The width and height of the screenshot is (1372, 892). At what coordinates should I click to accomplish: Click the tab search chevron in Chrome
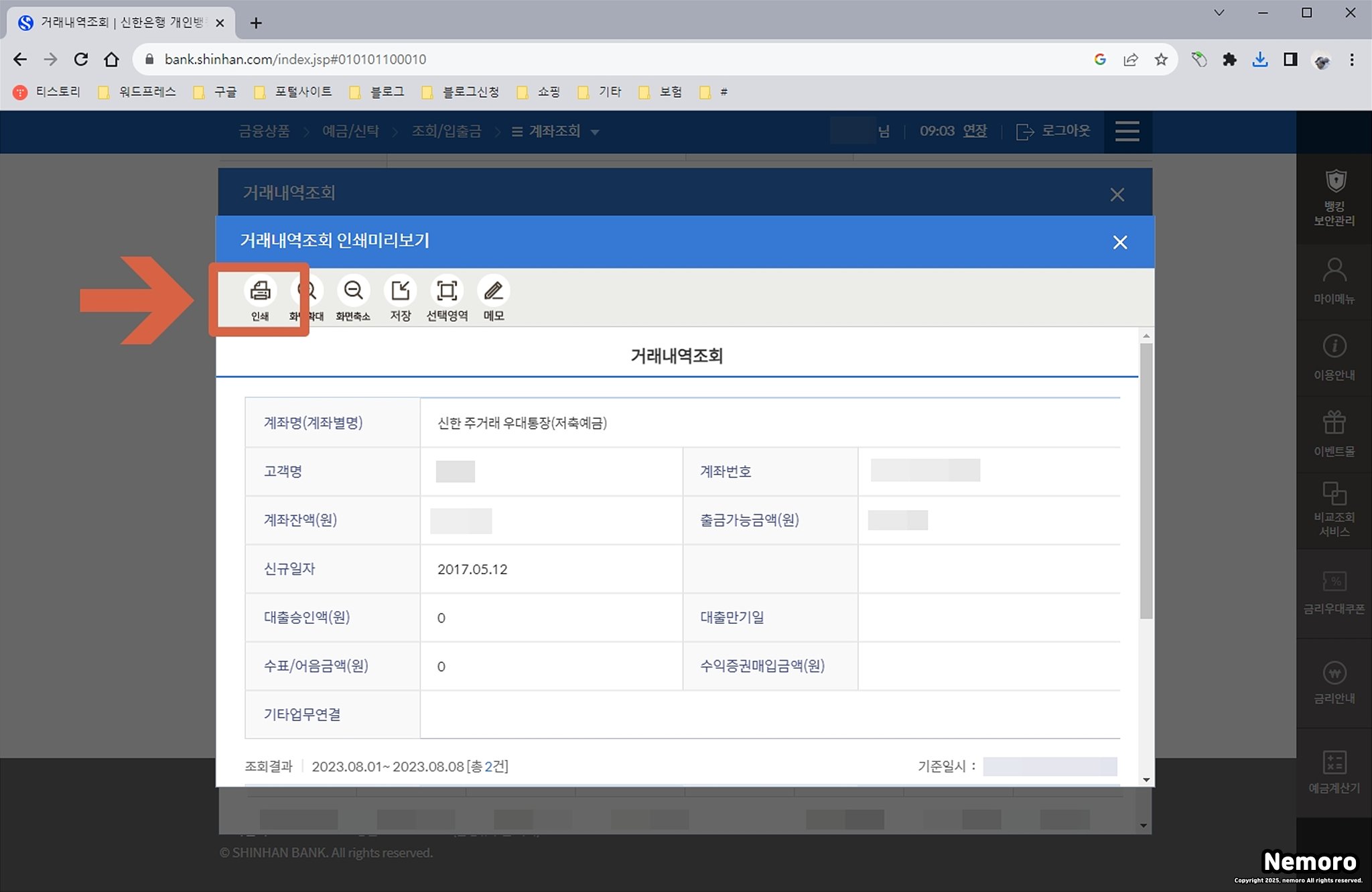click(1219, 13)
